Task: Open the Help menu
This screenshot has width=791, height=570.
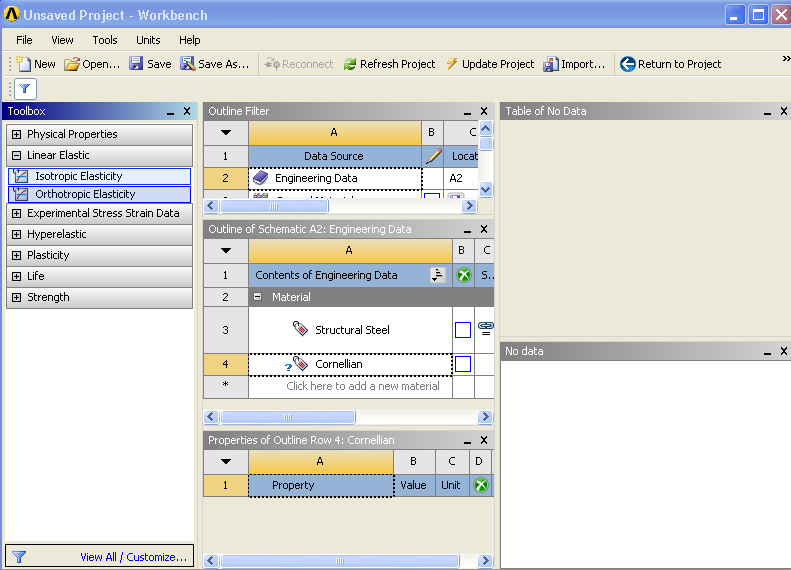Action: (190, 40)
